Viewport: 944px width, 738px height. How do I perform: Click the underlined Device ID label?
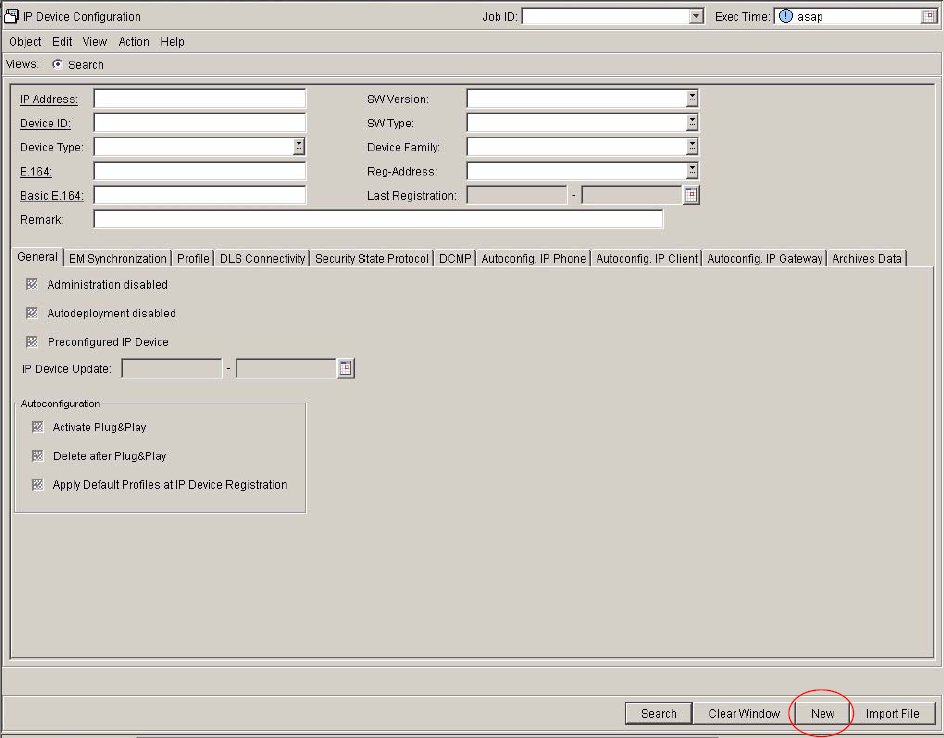(45, 123)
